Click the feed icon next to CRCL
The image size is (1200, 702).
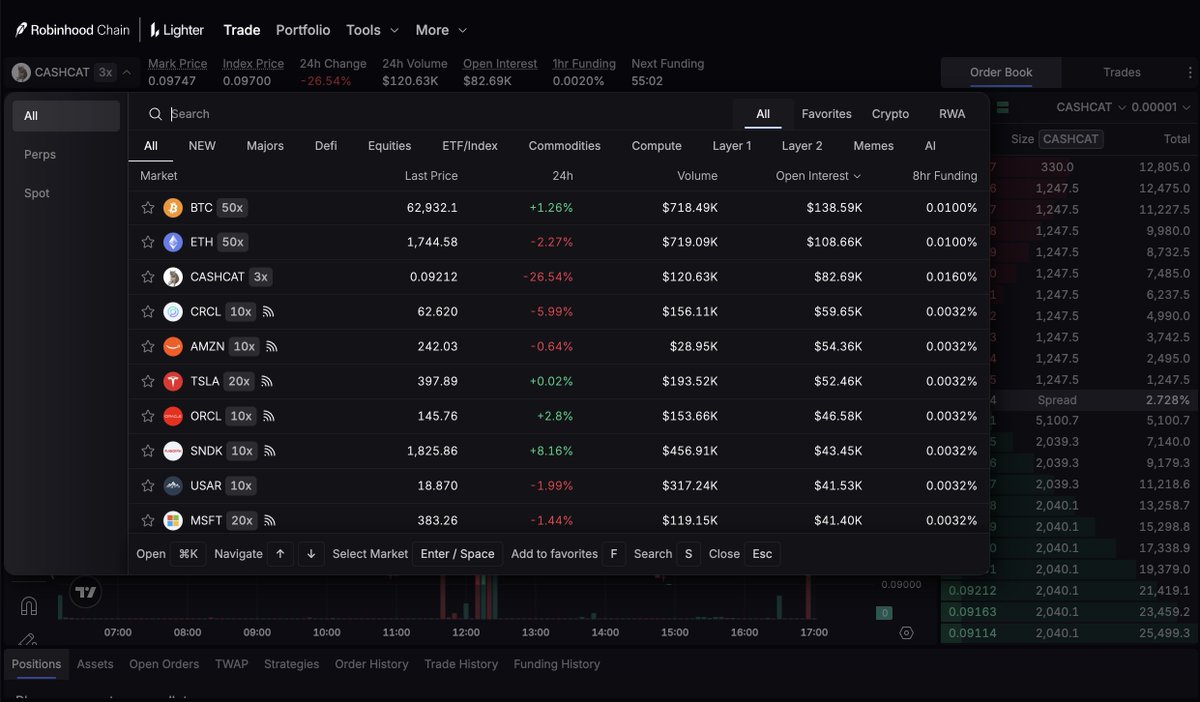(x=268, y=312)
